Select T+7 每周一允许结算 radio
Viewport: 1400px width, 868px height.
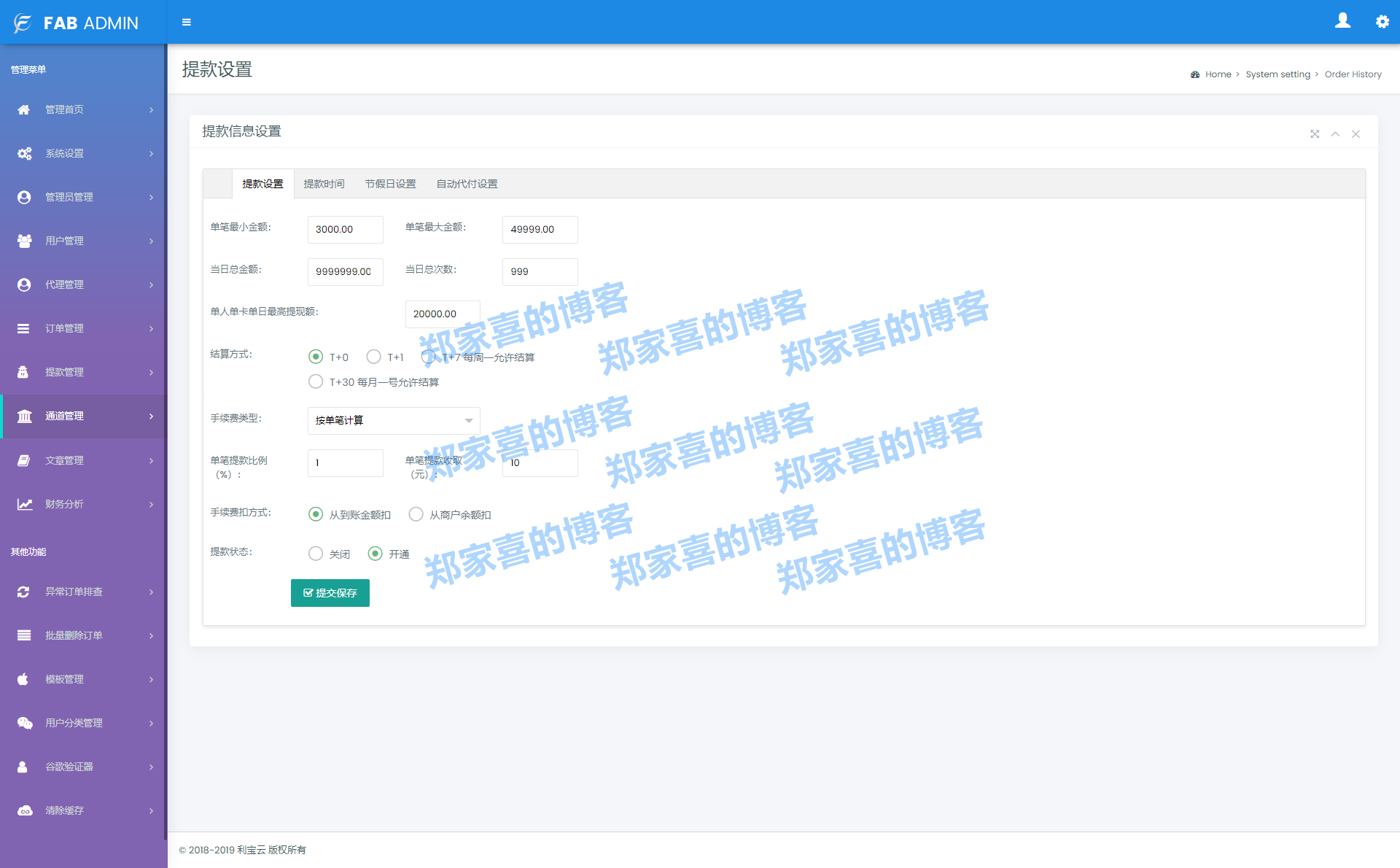coord(429,357)
